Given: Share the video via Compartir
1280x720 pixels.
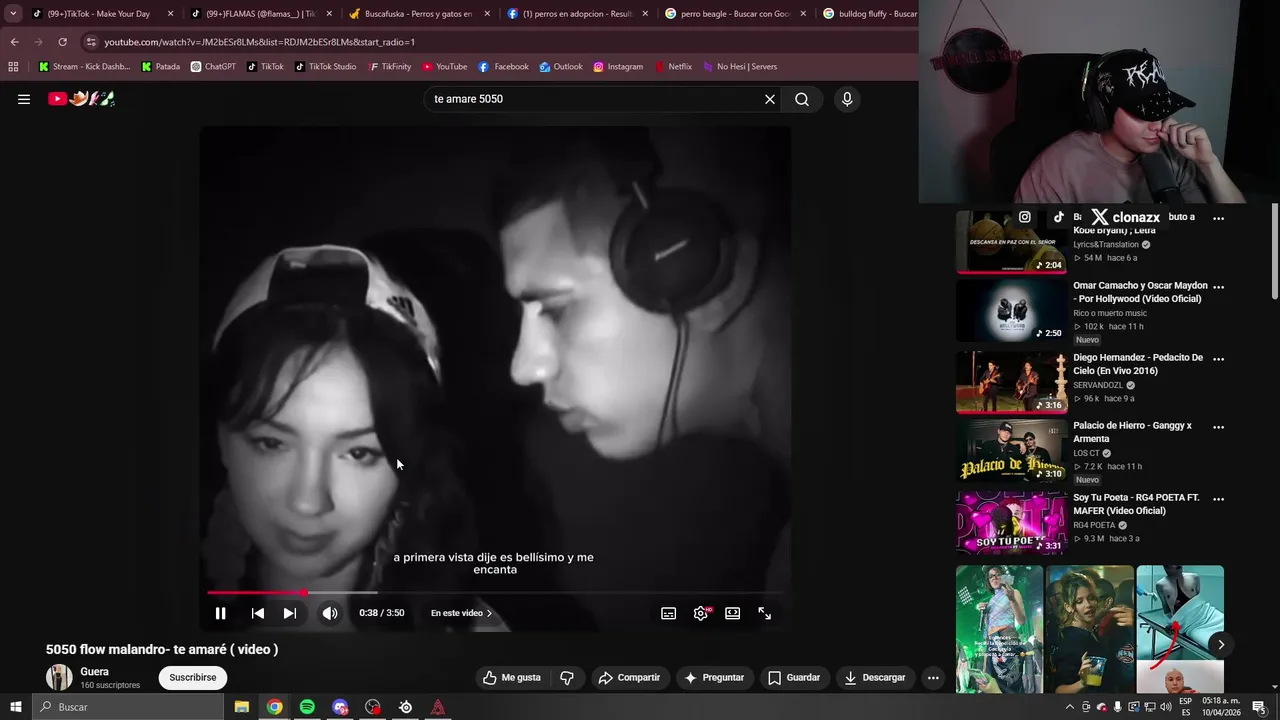Looking at the screenshot, I should pos(629,677).
